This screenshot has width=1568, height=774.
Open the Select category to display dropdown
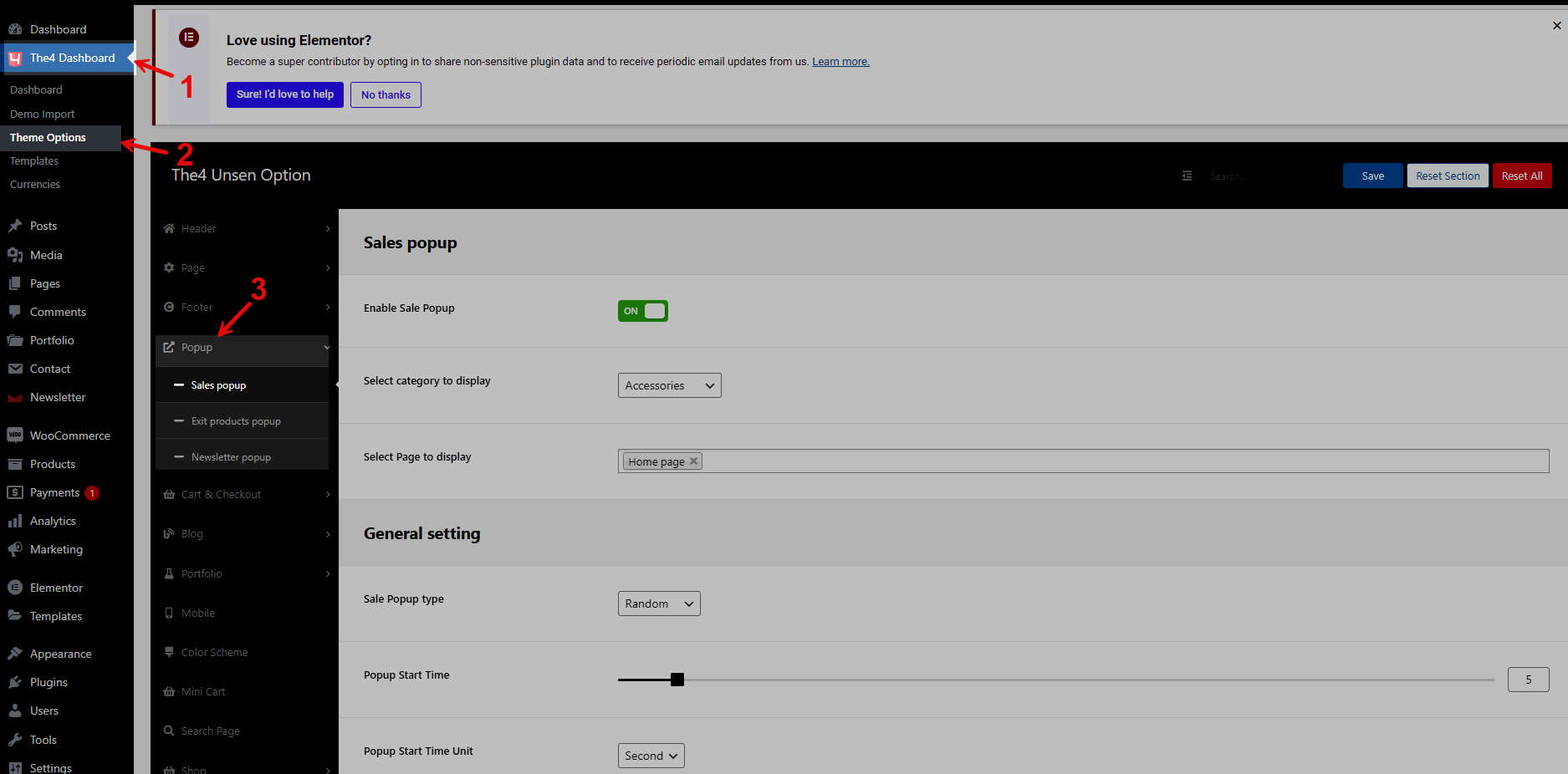click(x=669, y=385)
